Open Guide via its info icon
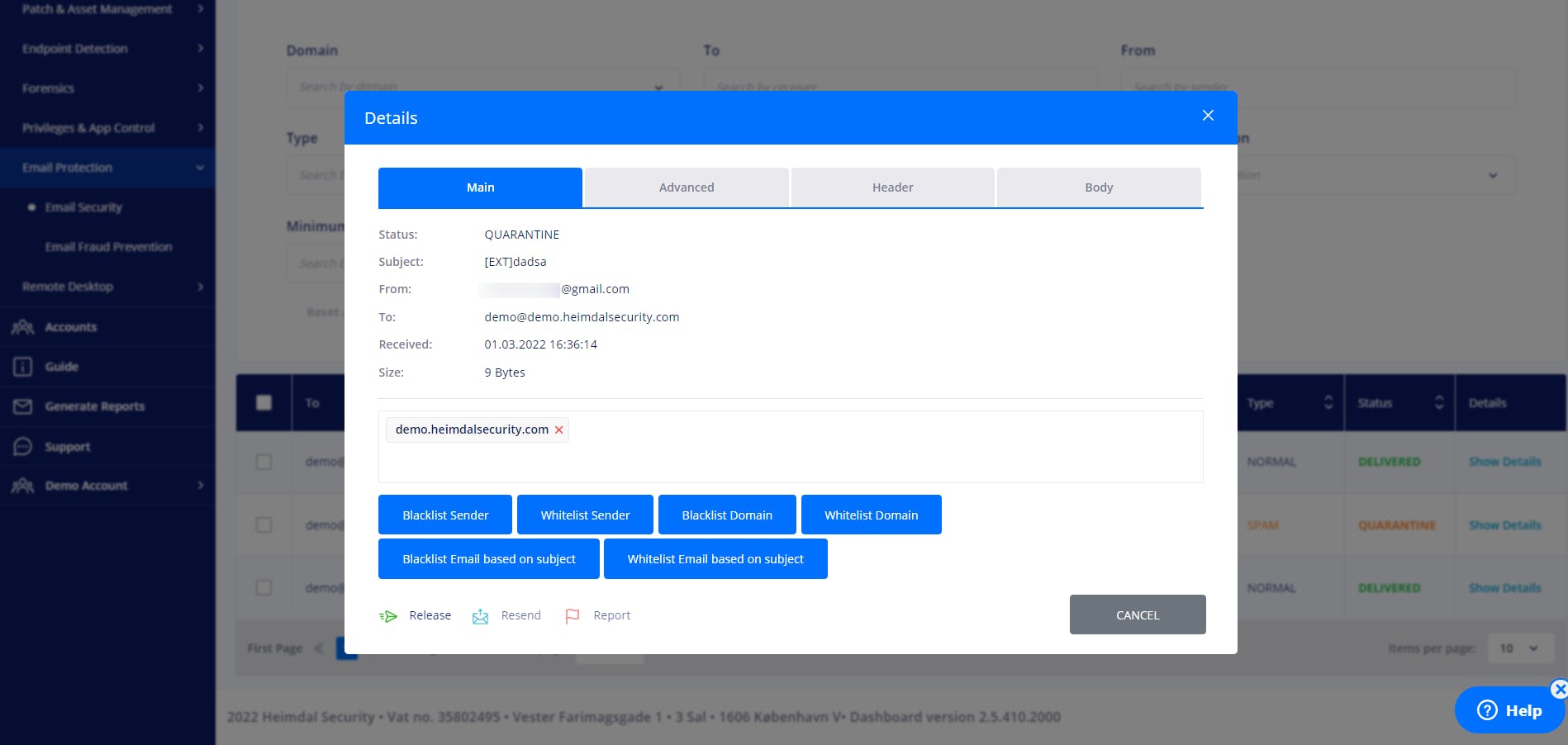This screenshot has width=1568, height=745. coord(22,367)
